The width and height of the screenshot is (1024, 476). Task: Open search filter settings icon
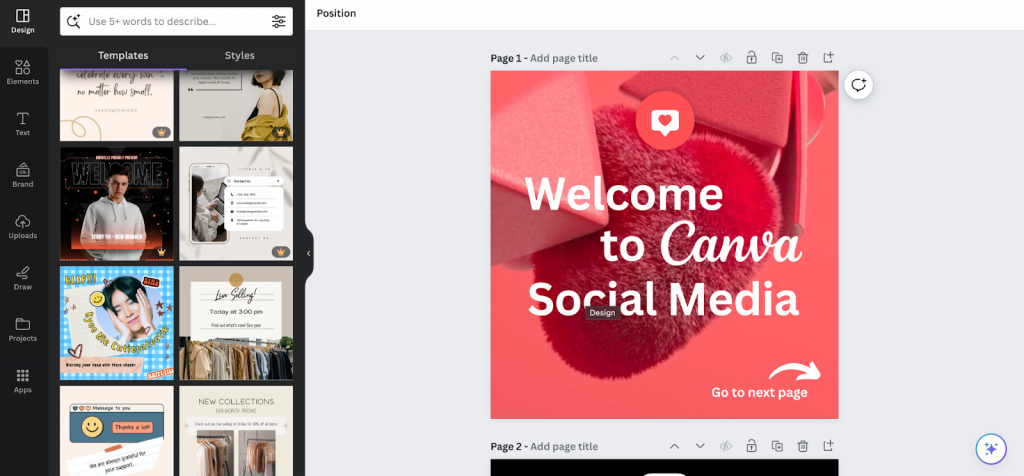(x=279, y=22)
